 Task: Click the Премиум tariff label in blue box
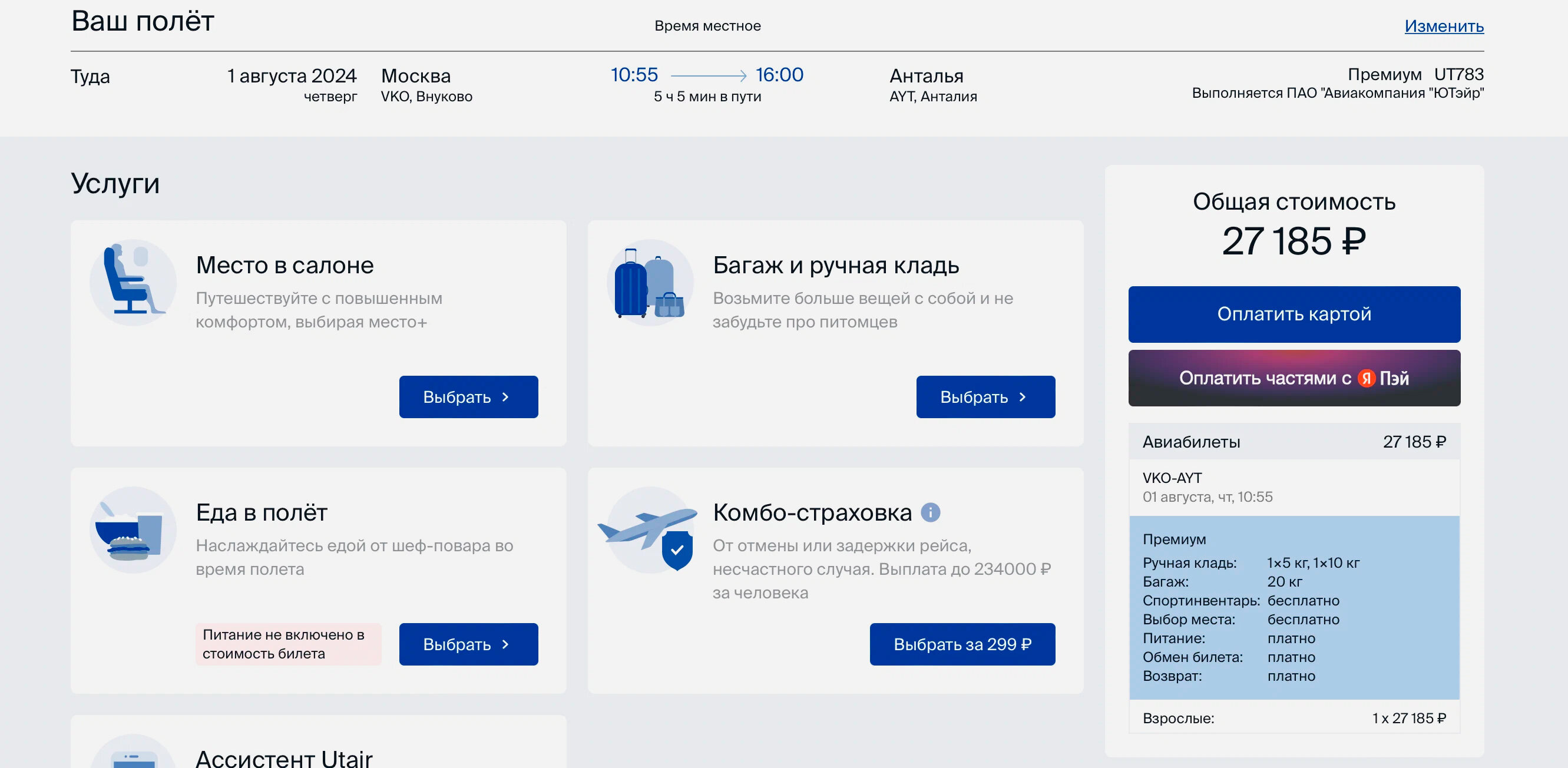[1173, 539]
